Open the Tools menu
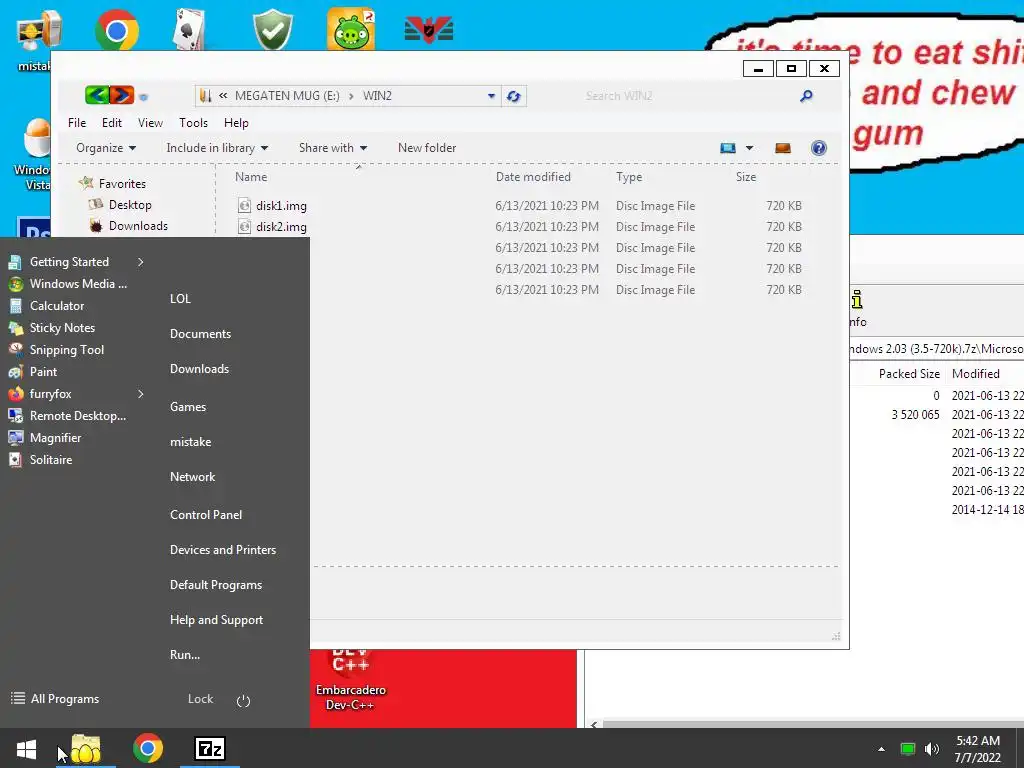 tap(193, 123)
